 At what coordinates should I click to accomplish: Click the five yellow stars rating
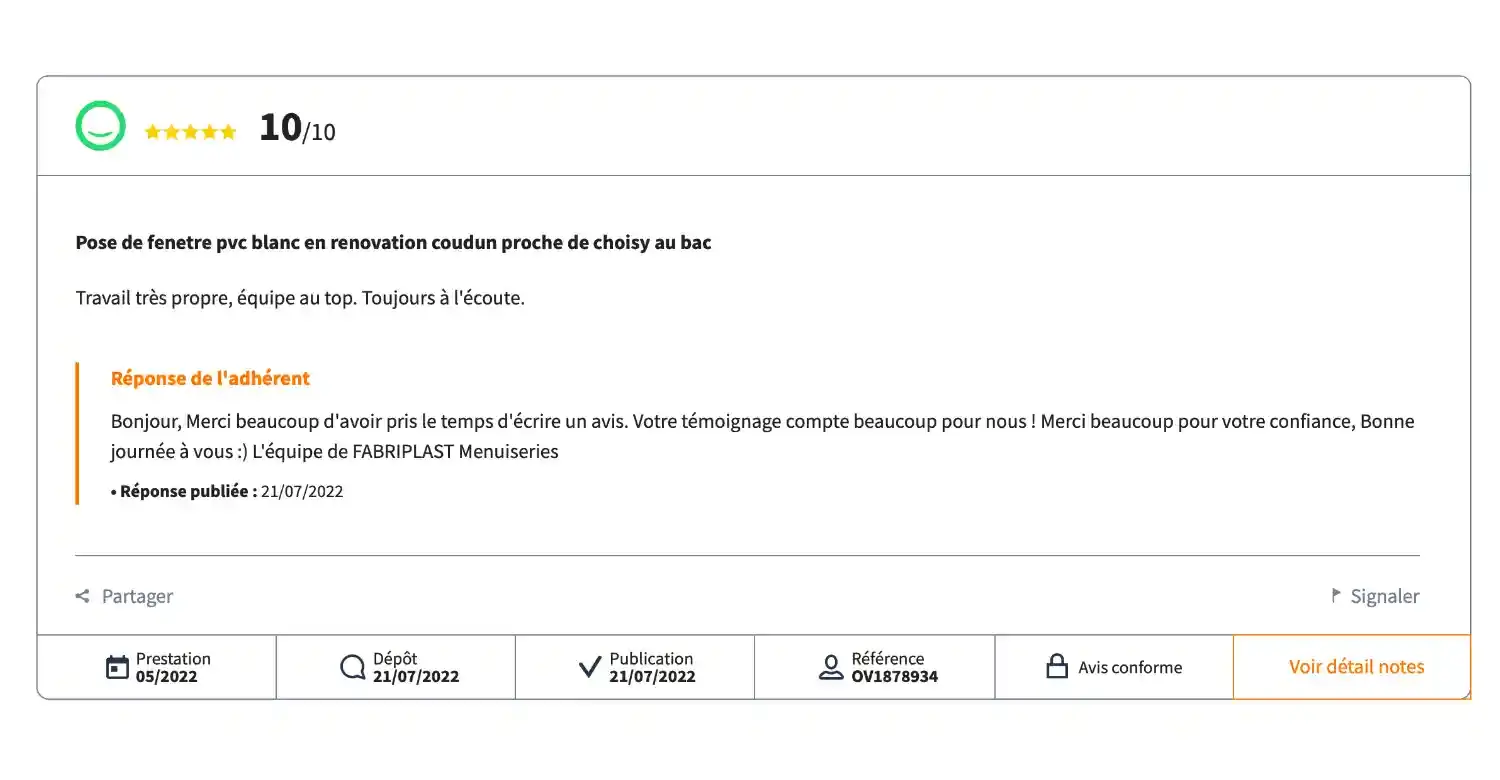[x=190, y=132]
